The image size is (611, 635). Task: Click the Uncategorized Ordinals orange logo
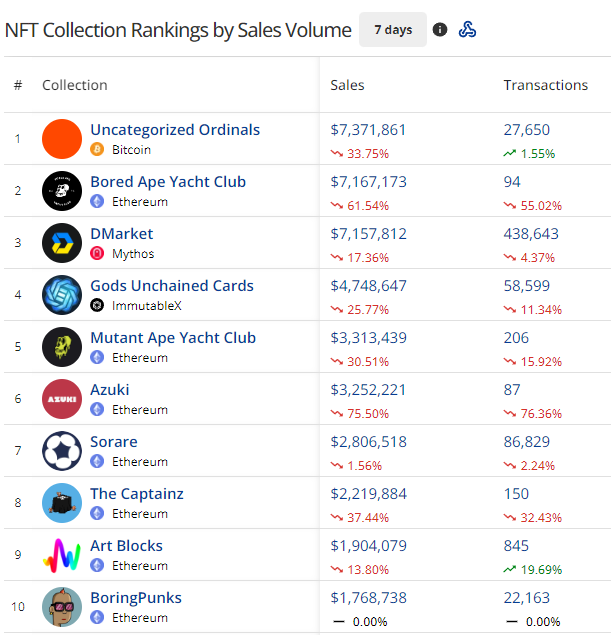click(62, 139)
